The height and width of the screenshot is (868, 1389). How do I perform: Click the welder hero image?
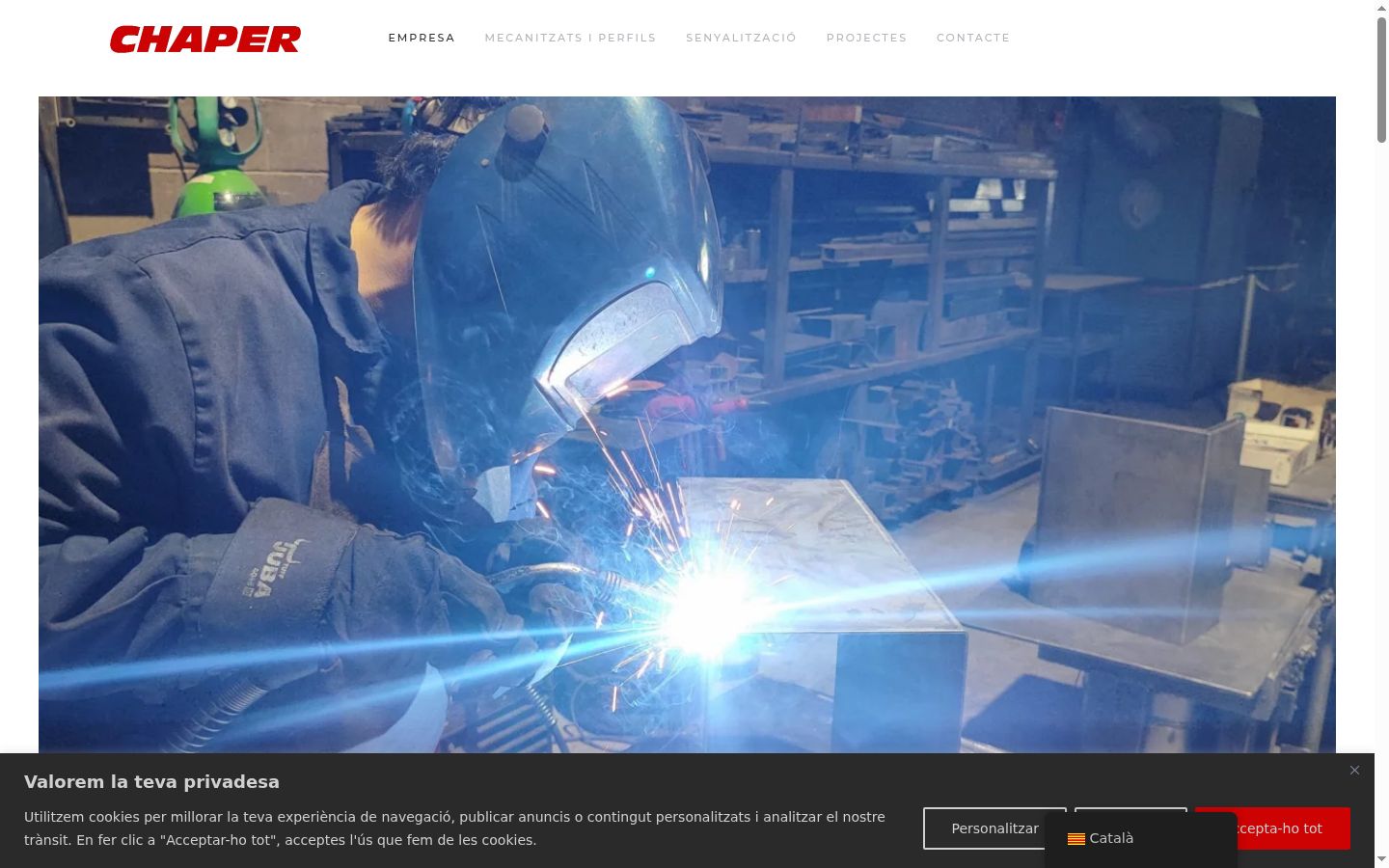point(687,424)
